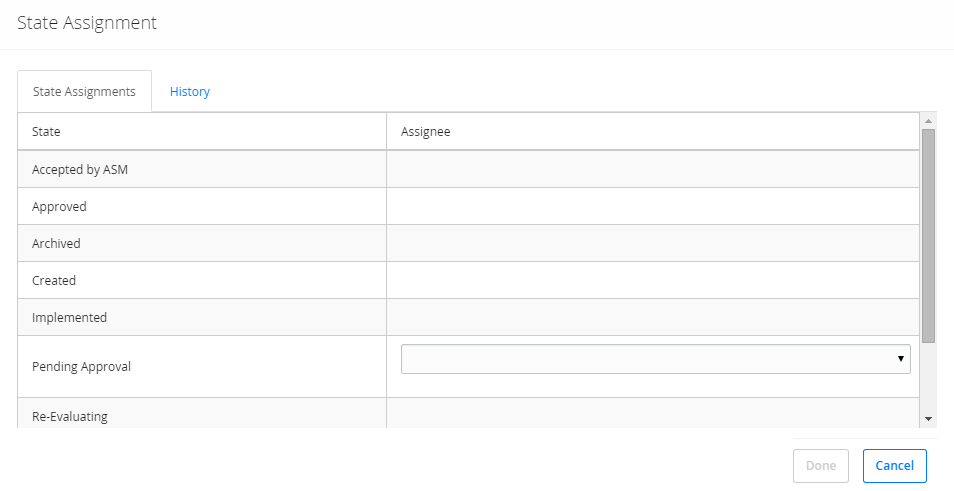Click the vertical scrollbar thumb
Image resolution: width=954 pixels, height=491 pixels.
(928, 235)
